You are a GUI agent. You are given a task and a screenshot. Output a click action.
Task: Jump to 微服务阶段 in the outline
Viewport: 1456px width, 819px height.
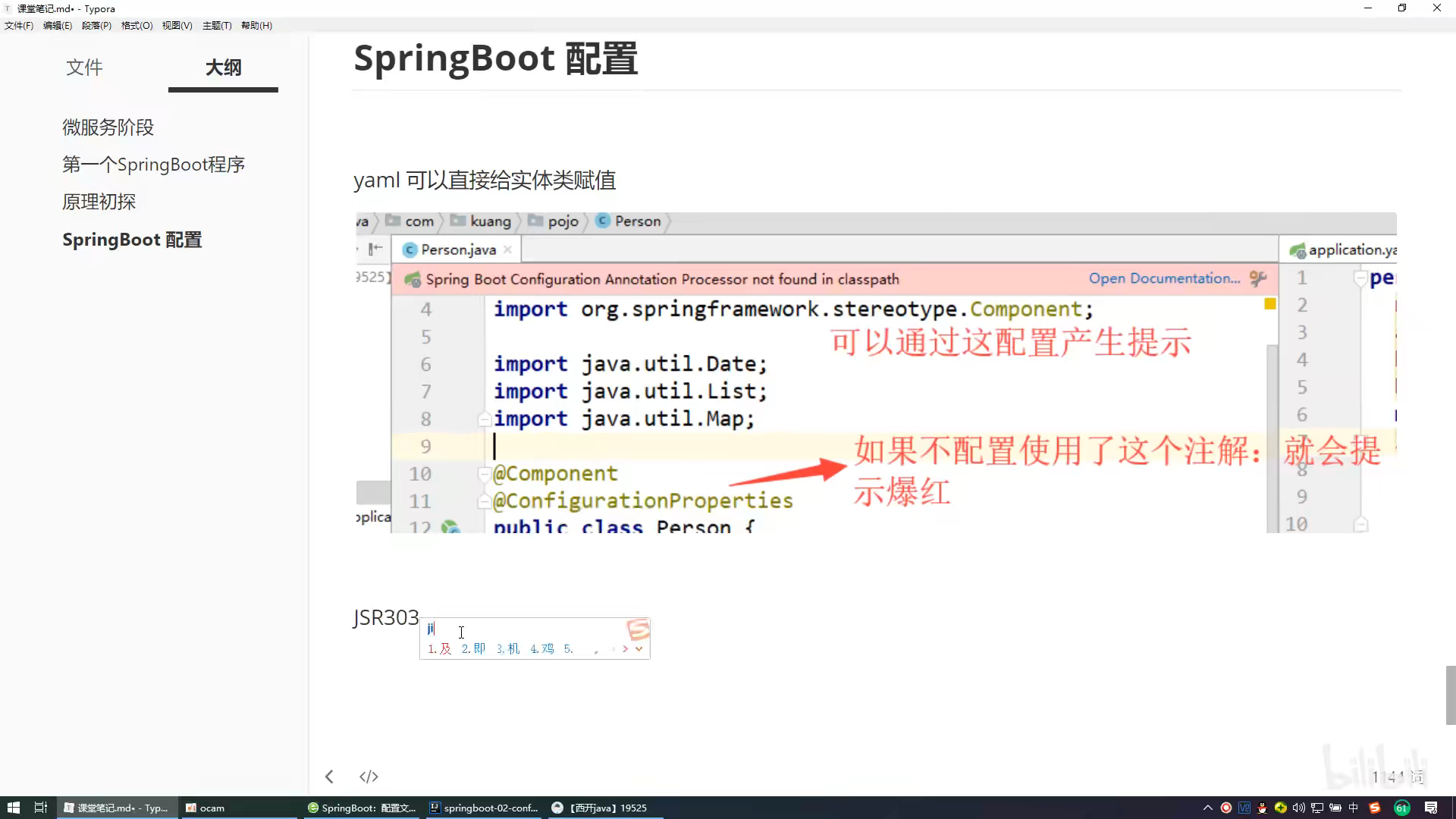pyautogui.click(x=108, y=127)
